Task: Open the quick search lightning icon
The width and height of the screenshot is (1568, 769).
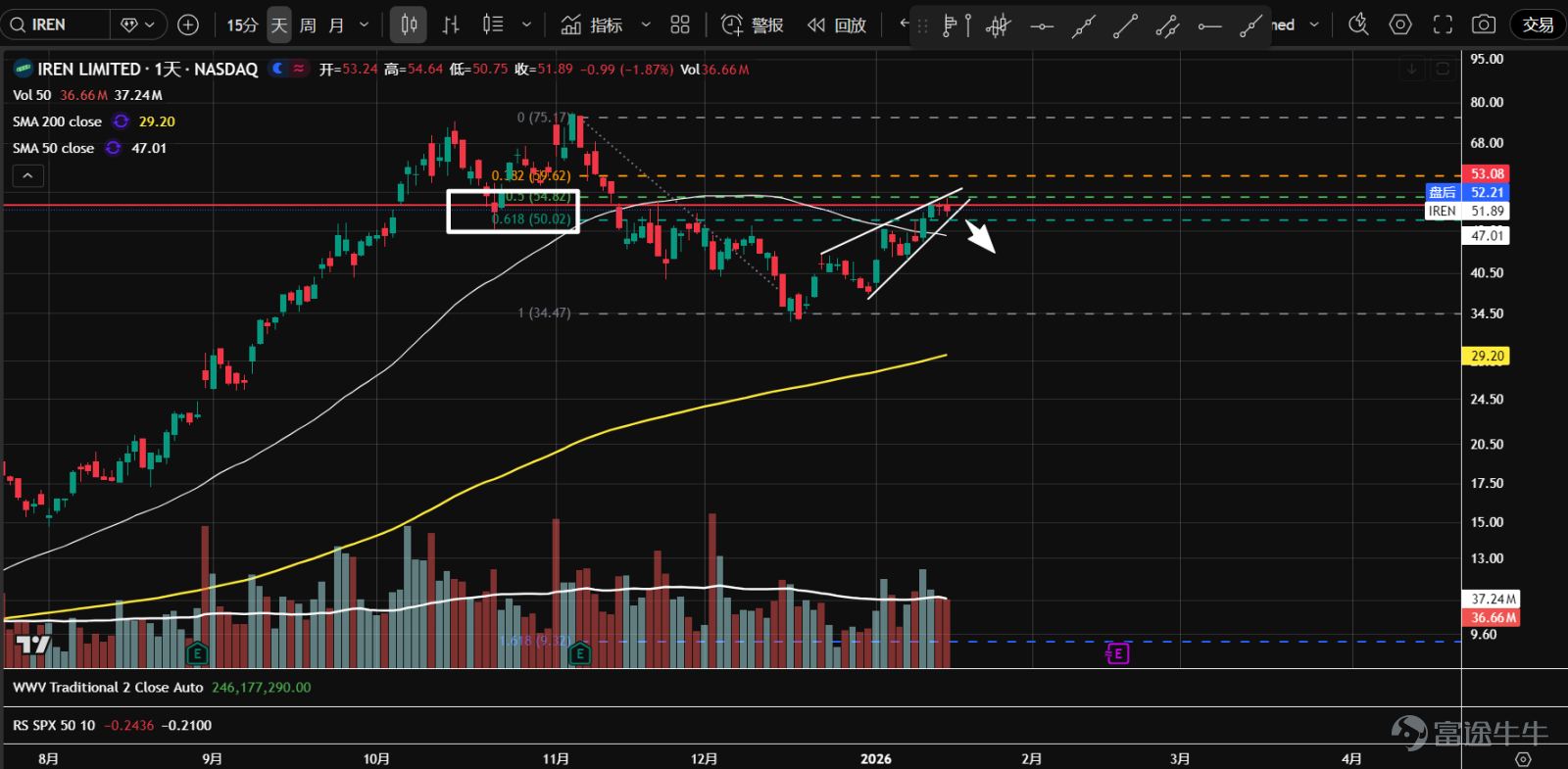Action: [1358, 24]
